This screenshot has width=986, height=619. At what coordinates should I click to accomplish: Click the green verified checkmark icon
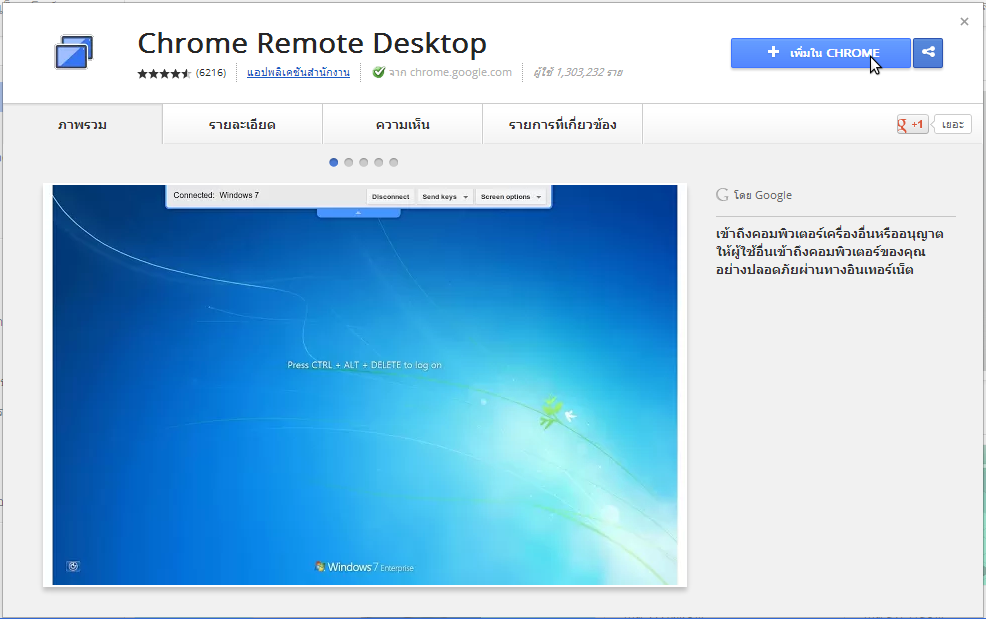click(x=379, y=72)
